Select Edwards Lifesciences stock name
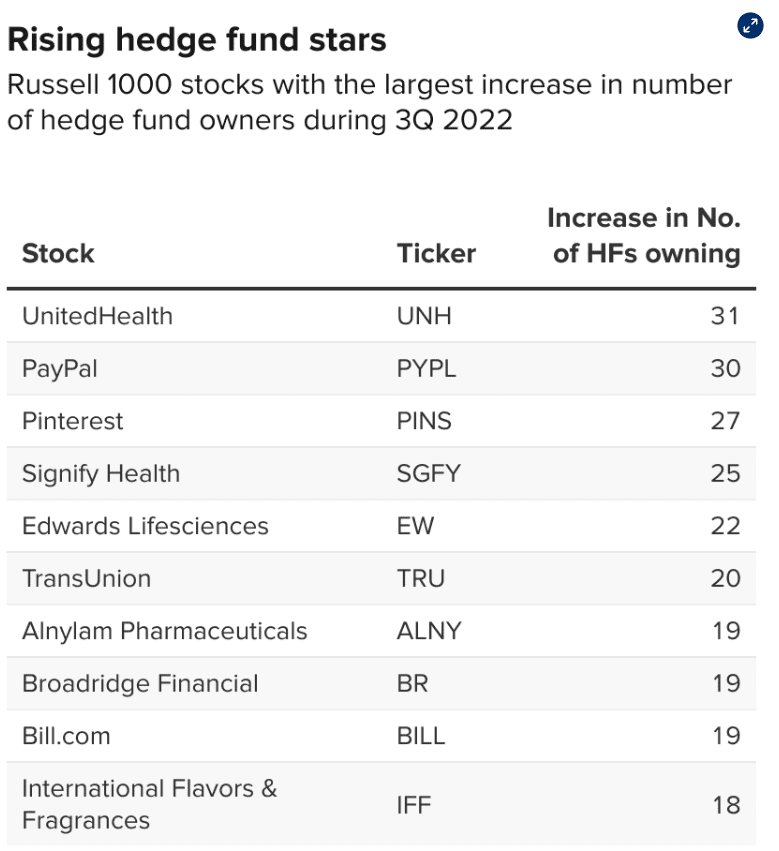The height and width of the screenshot is (851, 779). point(145,526)
